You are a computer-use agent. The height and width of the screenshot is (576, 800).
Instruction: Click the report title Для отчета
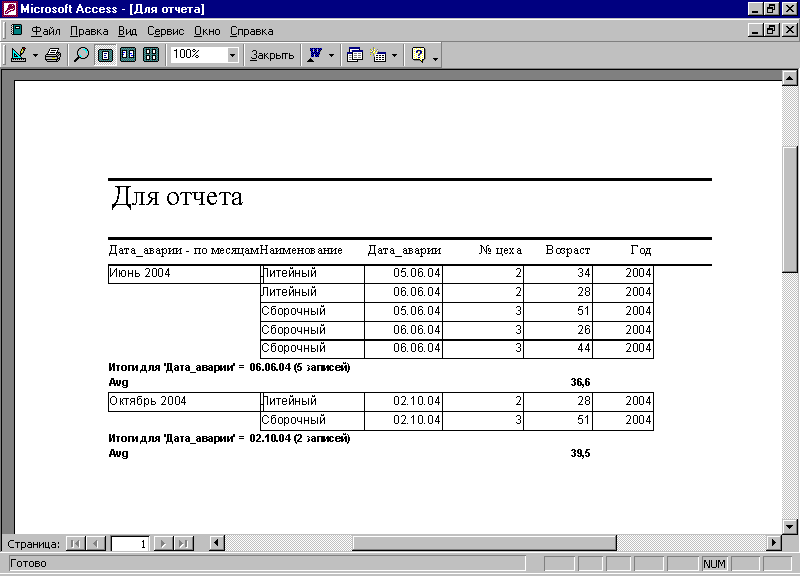tap(177, 197)
